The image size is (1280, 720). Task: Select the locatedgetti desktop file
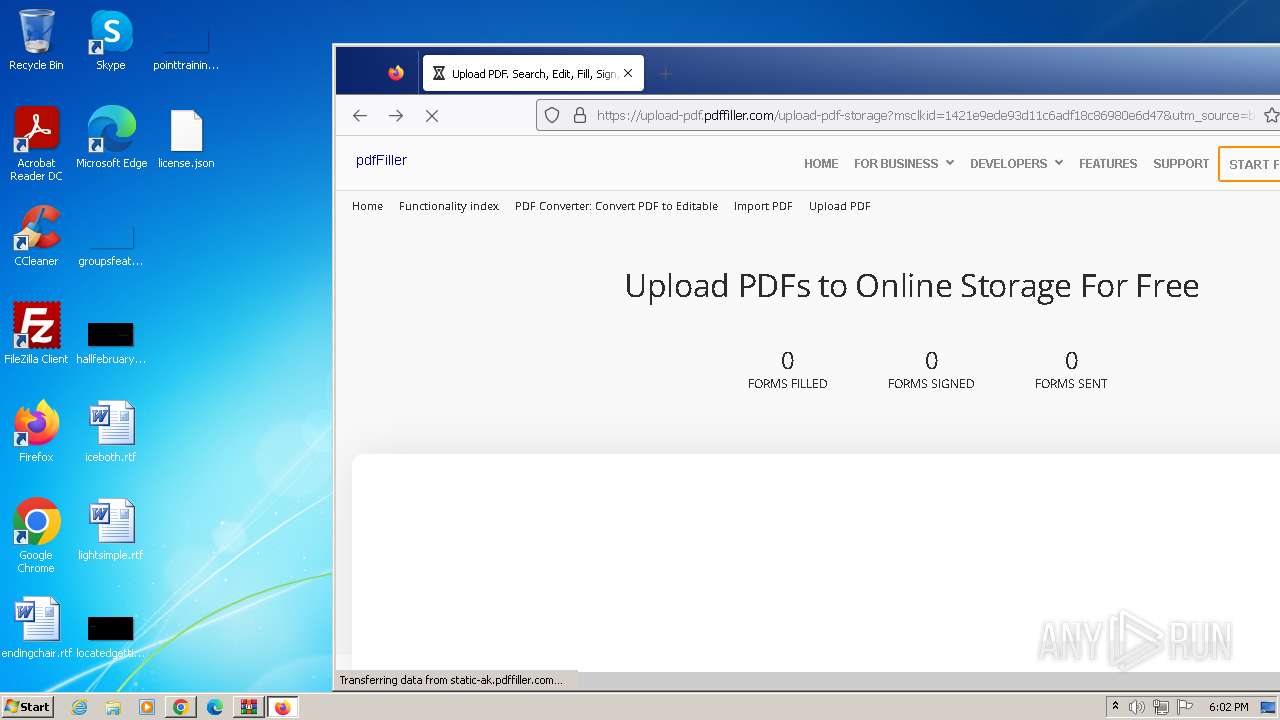point(111,637)
